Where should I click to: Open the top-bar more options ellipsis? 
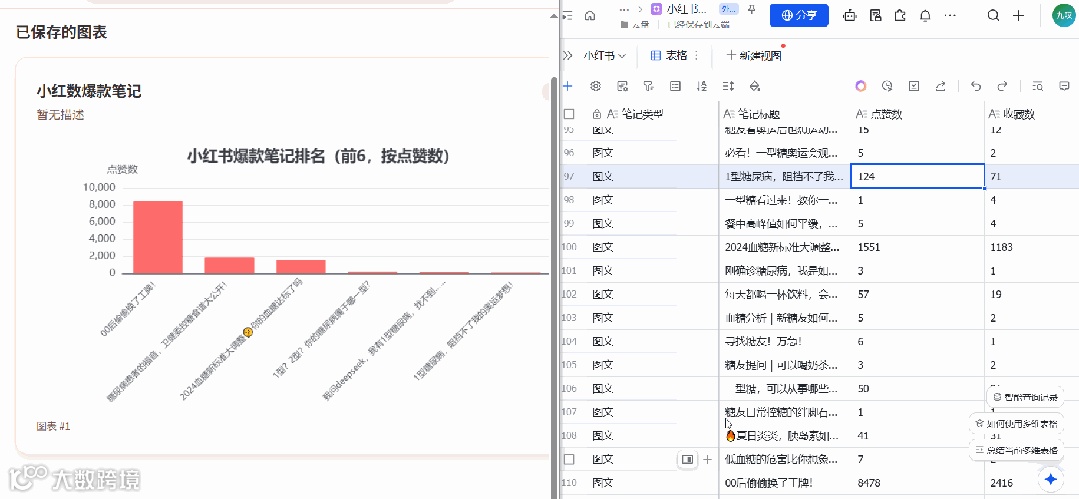click(950, 15)
